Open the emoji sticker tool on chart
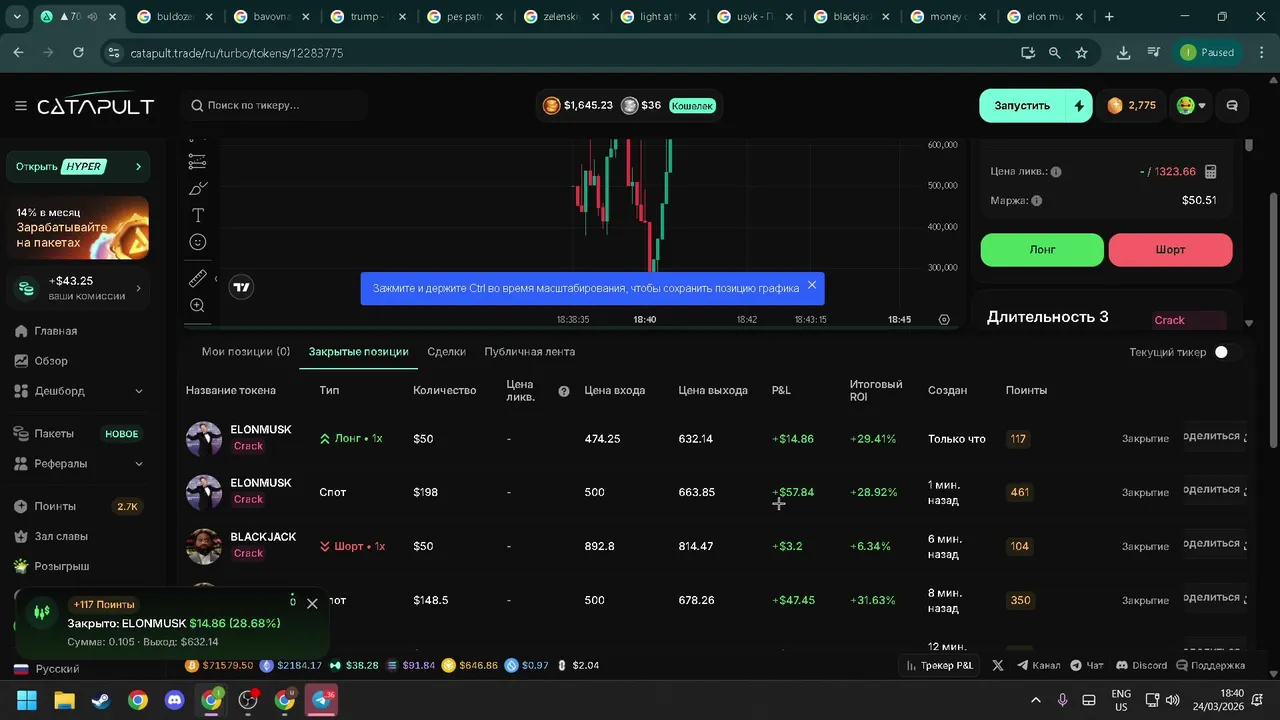This screenshot has width=1280, height=720. (198, 242)
